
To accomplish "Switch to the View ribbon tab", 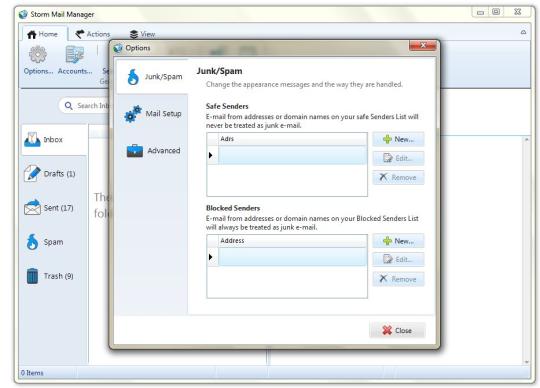I will [142, 34].
